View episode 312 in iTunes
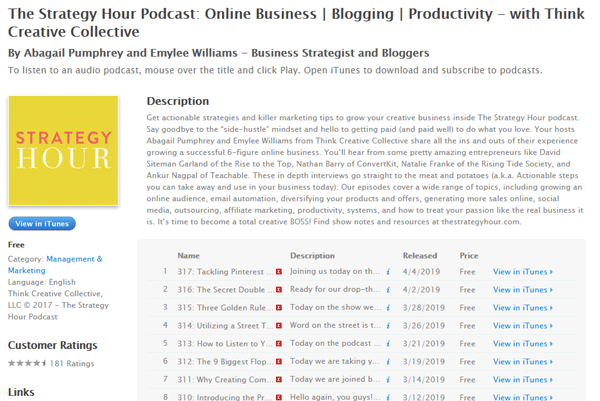Viewport: 600px width, 401px height. tap(523, 362)
